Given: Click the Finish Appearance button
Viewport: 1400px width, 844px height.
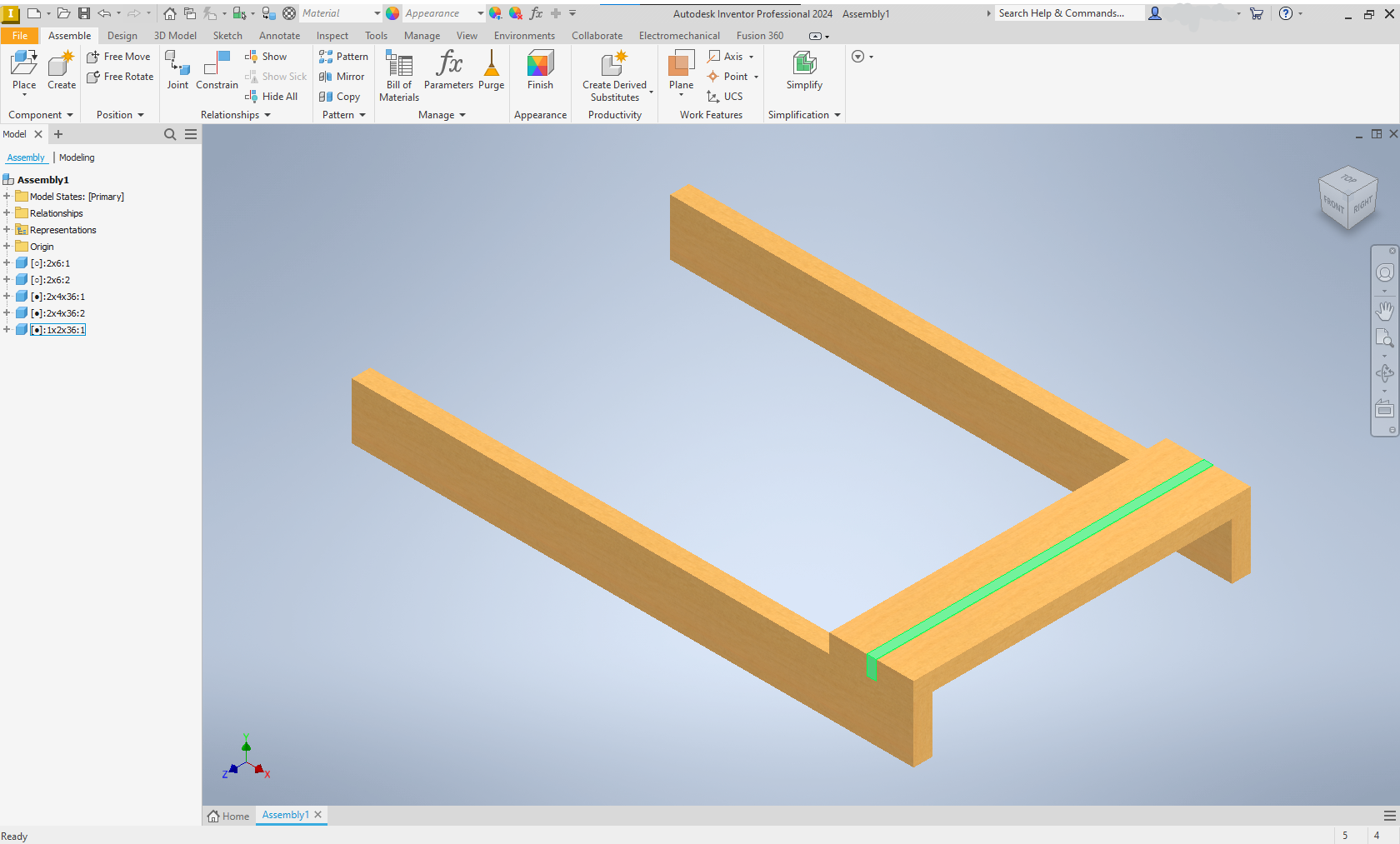Looking at the screenshot, I should (540, 71).
